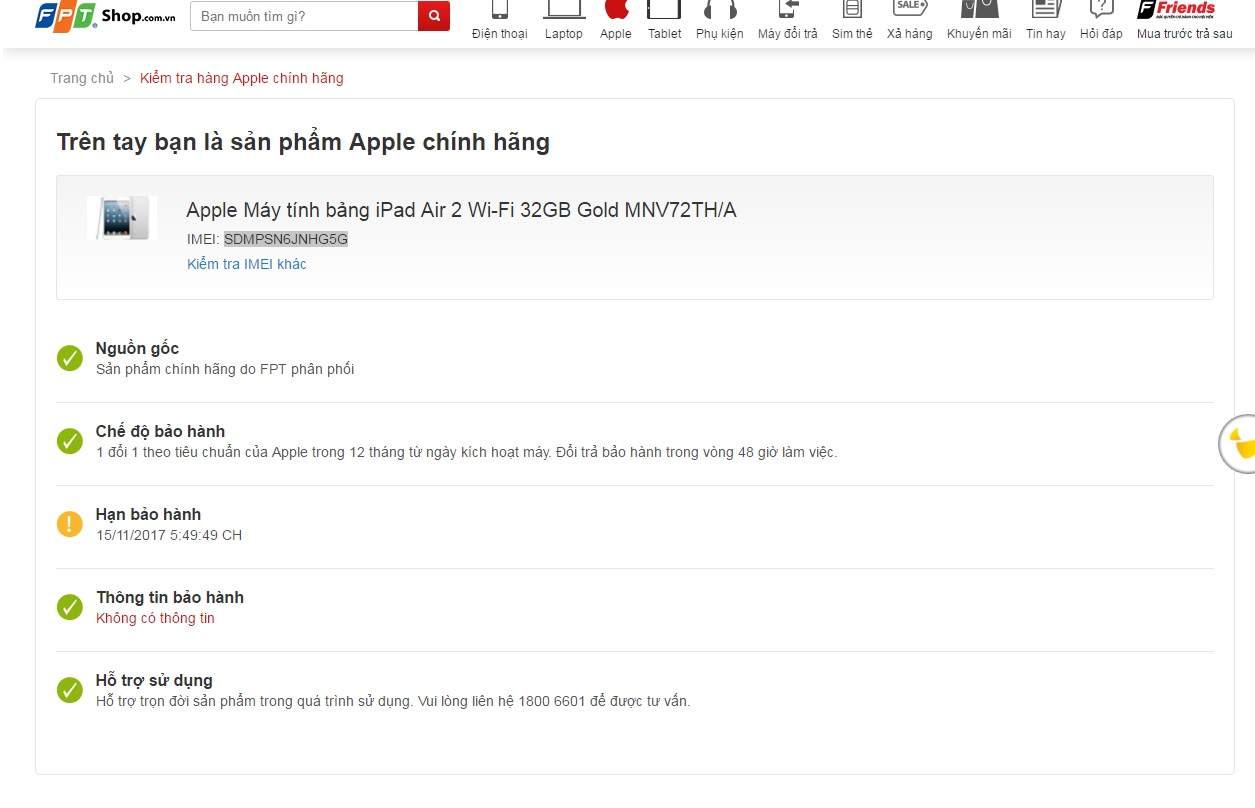Click the Chế độ bảo hành heading
1255x808 pixels.
(160, 431)
